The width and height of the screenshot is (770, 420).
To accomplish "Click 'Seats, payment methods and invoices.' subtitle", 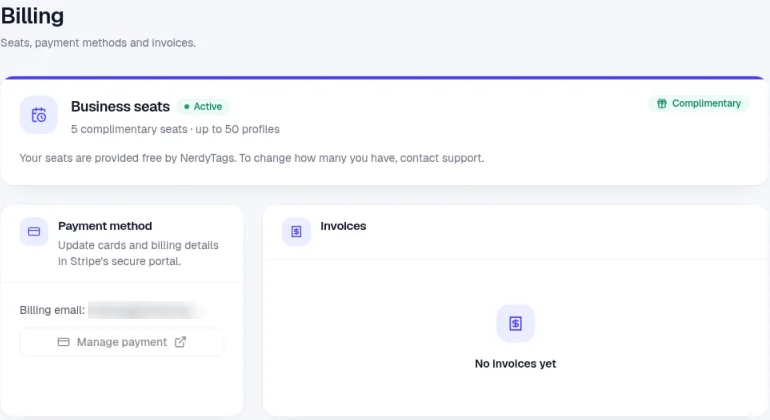I will coord(98,43).
